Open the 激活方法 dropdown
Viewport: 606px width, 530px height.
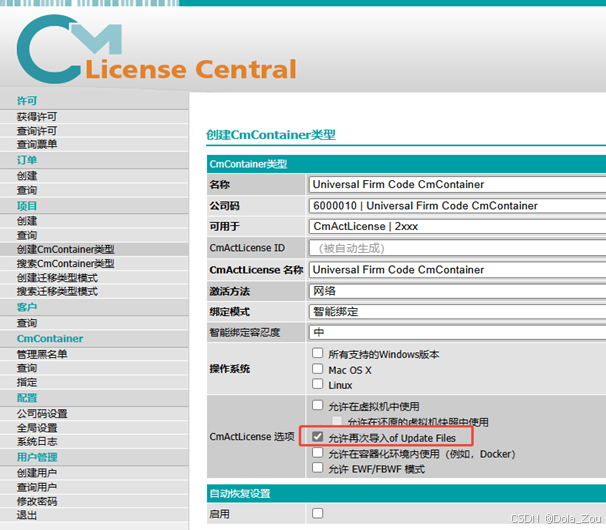coord(457,291)
